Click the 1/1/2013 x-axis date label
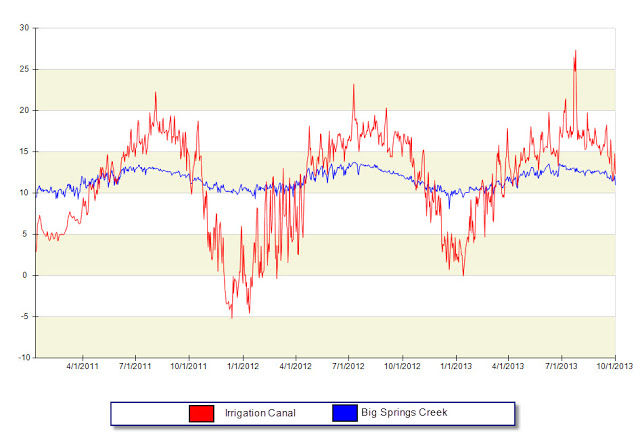 pyautogui.click(x=456, y=366)
